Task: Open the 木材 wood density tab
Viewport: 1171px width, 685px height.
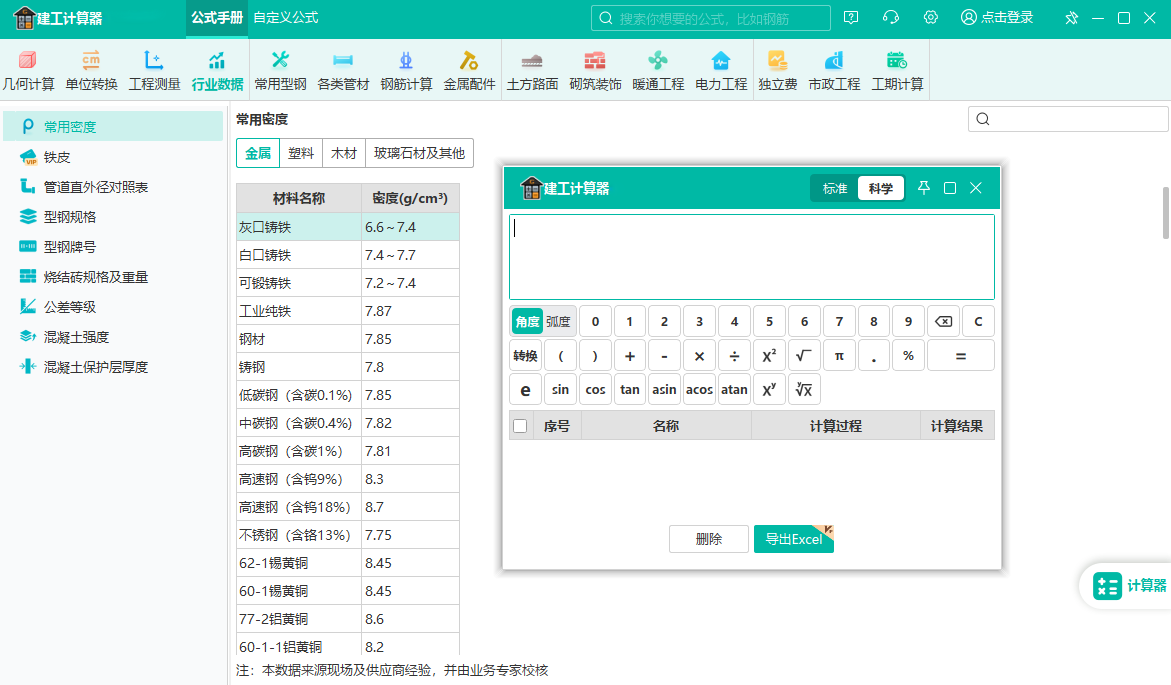Action: [344, 153]
